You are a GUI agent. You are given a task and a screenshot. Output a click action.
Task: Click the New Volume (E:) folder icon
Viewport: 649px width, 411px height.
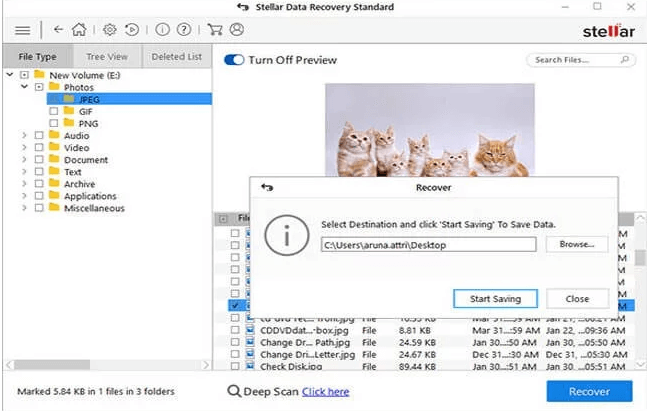pyautogui.click(x=39, y=75)
